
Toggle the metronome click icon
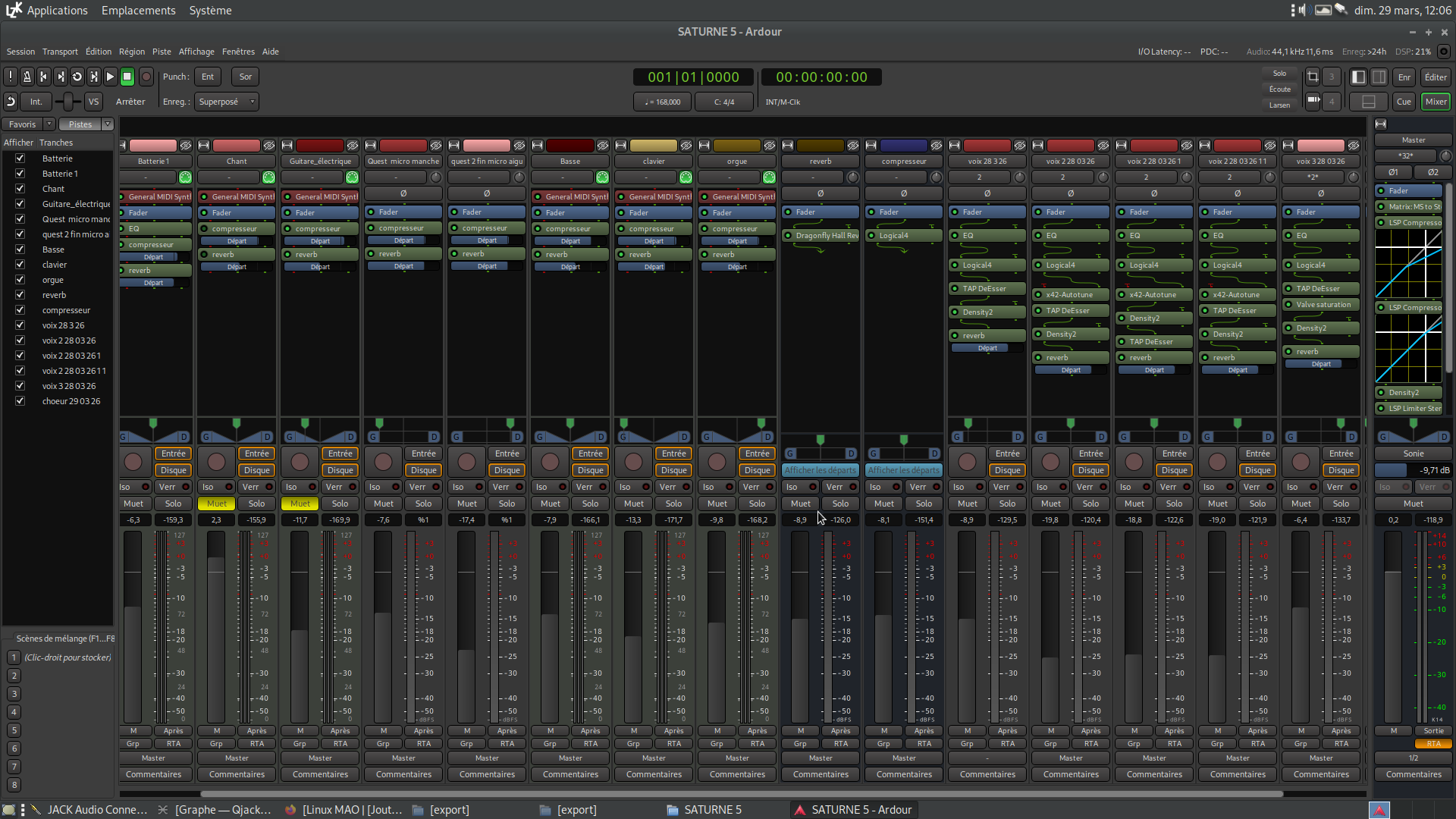(x=27, y=77)
